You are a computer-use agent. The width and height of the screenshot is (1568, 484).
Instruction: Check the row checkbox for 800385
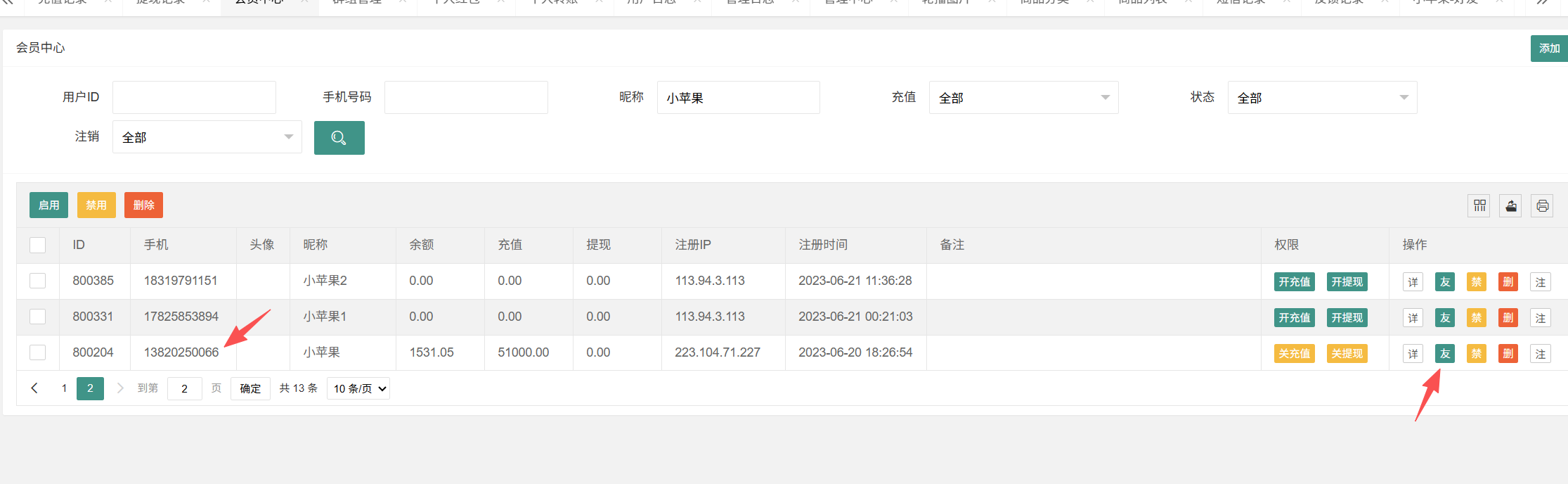[x=38, y=281]
